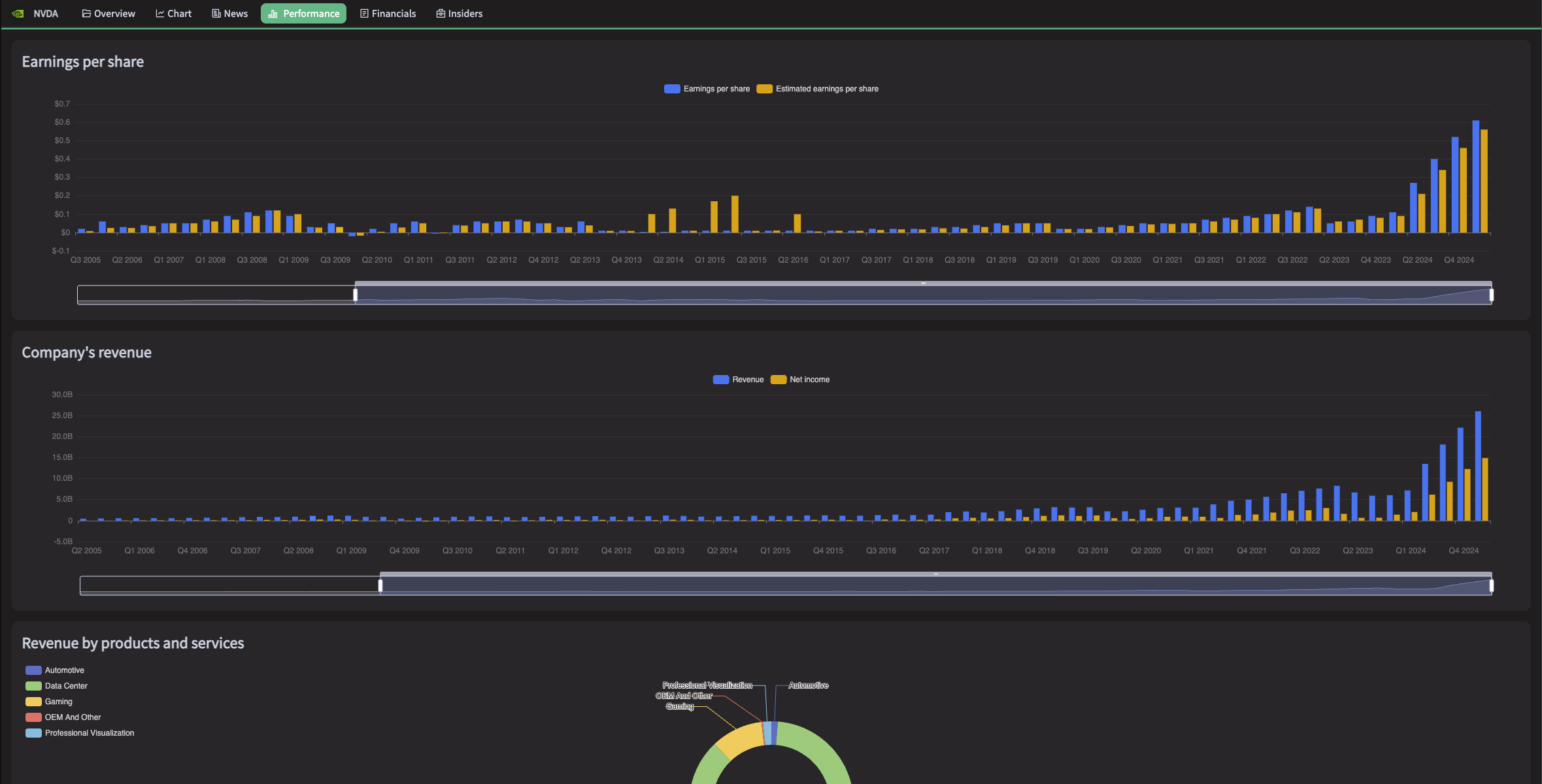The width and height of the screenshot is (1542, 784).
Task: Click the Q2 2024 earnings axis label
Action: click(1417, 260)
